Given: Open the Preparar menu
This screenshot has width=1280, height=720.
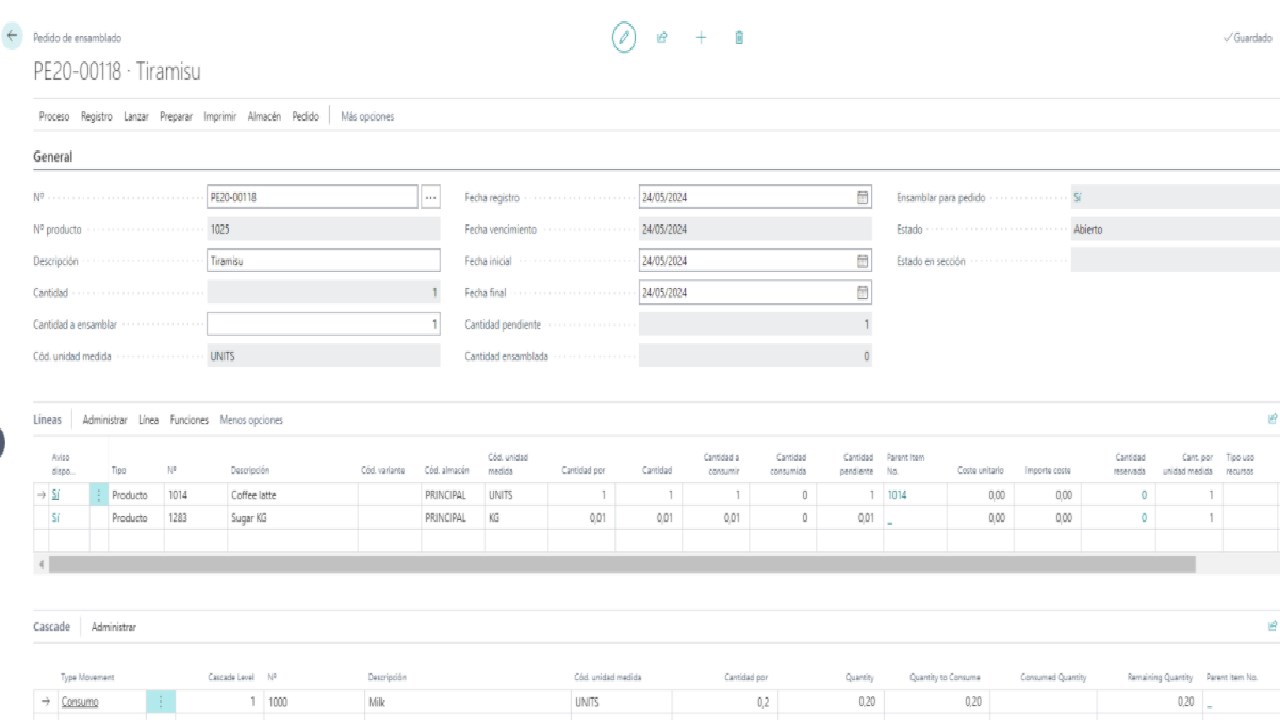Looking at the screenshot, I should [x=176, y=117].
